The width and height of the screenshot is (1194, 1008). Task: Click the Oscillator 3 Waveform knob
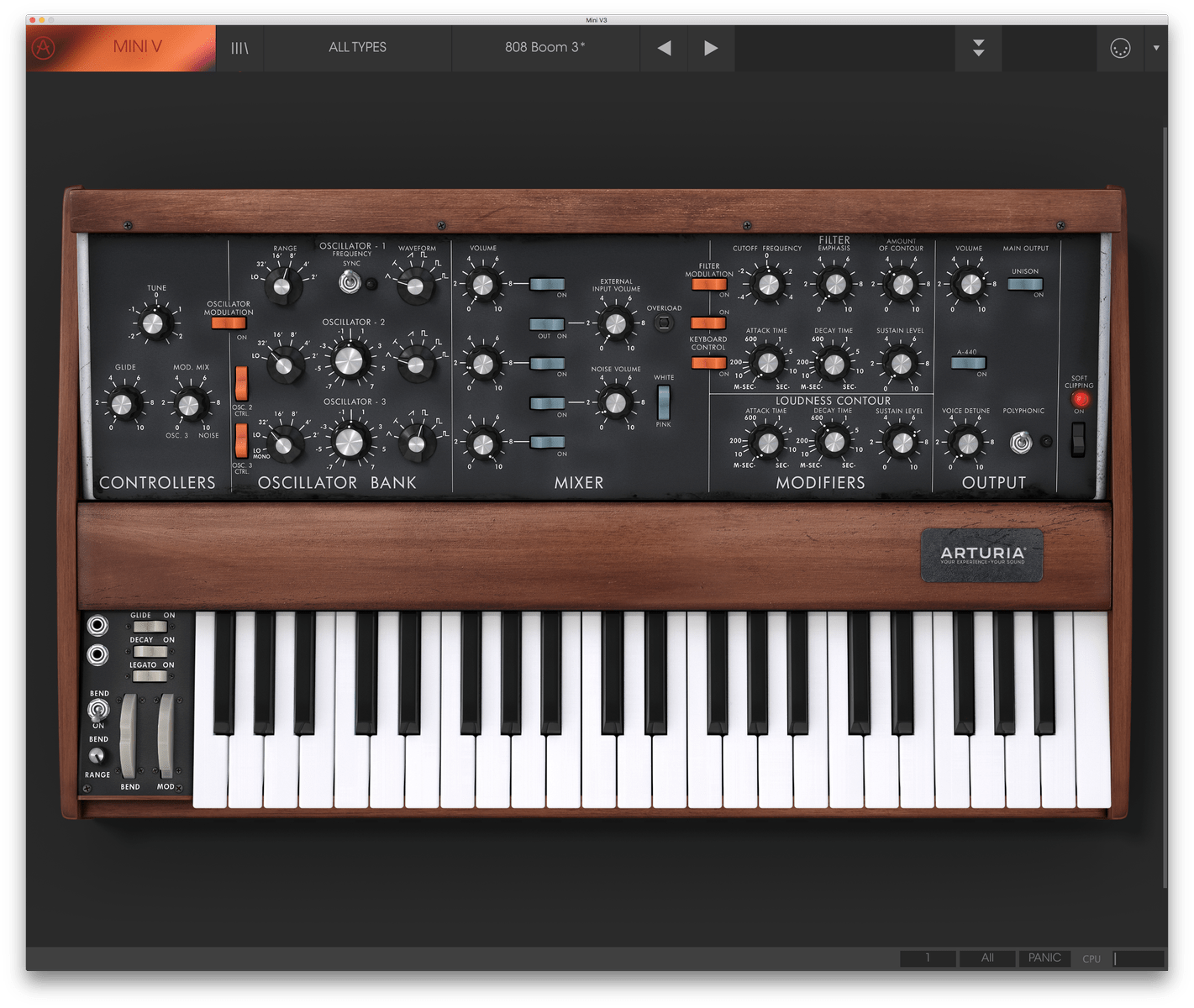[x=415, y=442]
